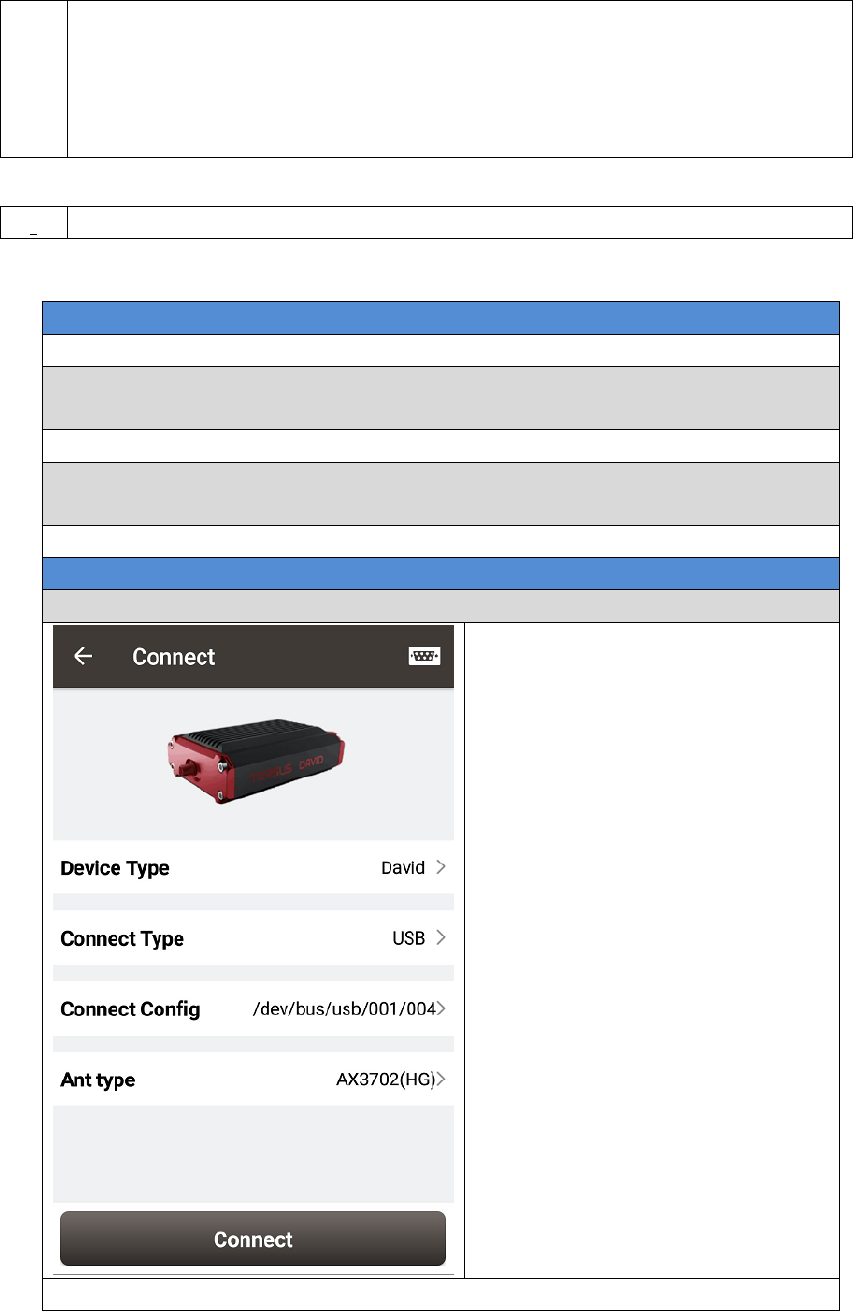
Task: Click the topmost blue table header bar
Action: coord(441,317)
